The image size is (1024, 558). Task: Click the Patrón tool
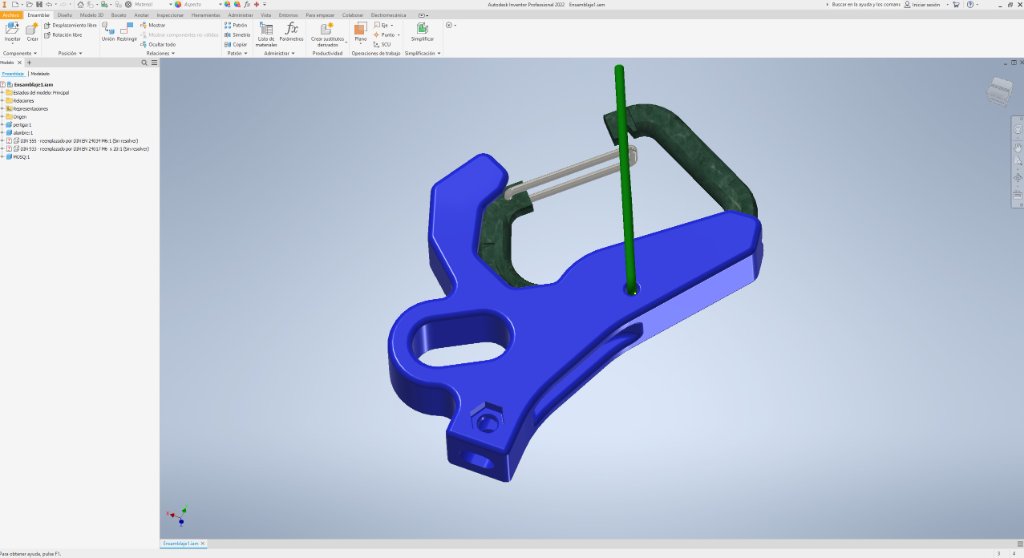pyautogui.click(x=236, y=25)
